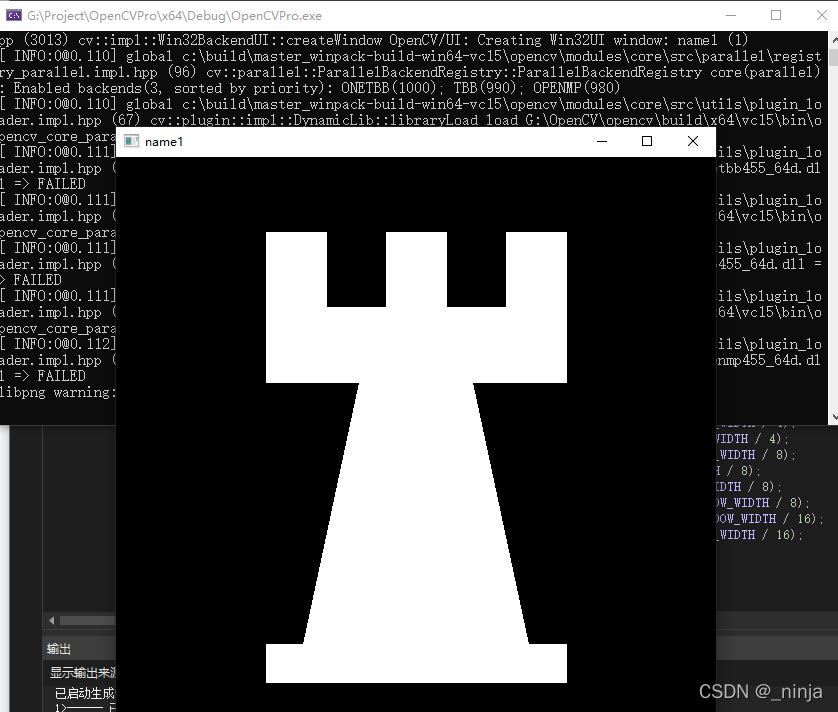Maximize the OpenCVPro.exe console window
This screenshot has width=838, height=712.
click(x=776, y=15)
